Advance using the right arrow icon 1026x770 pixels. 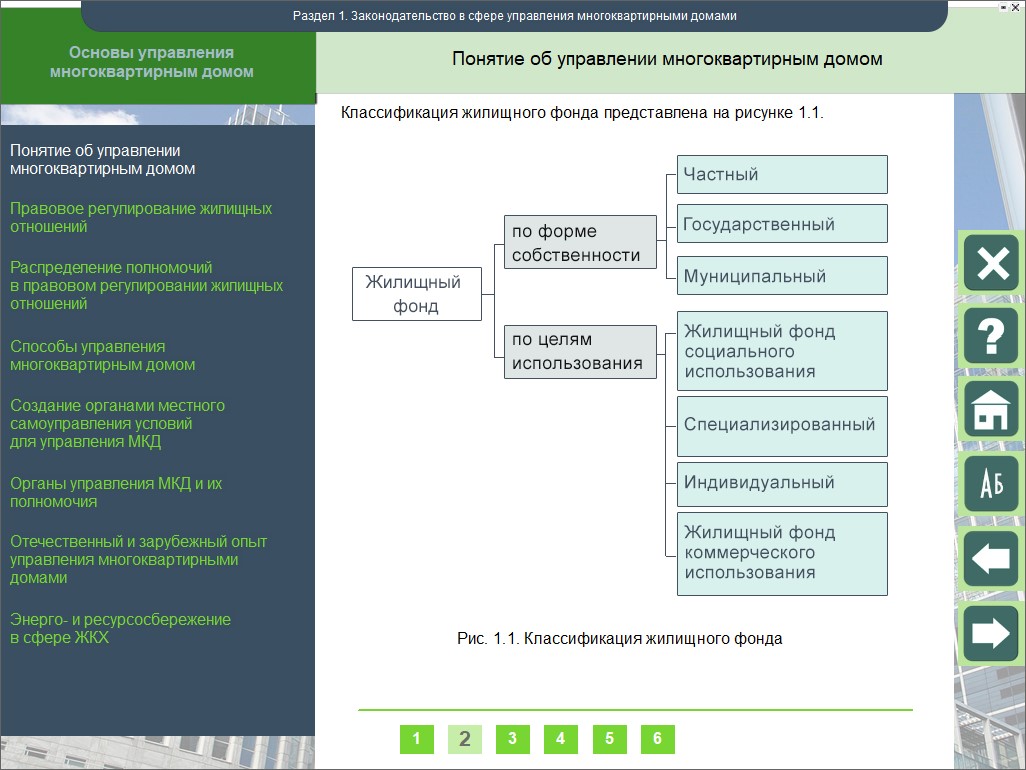[x=991, y=633]
